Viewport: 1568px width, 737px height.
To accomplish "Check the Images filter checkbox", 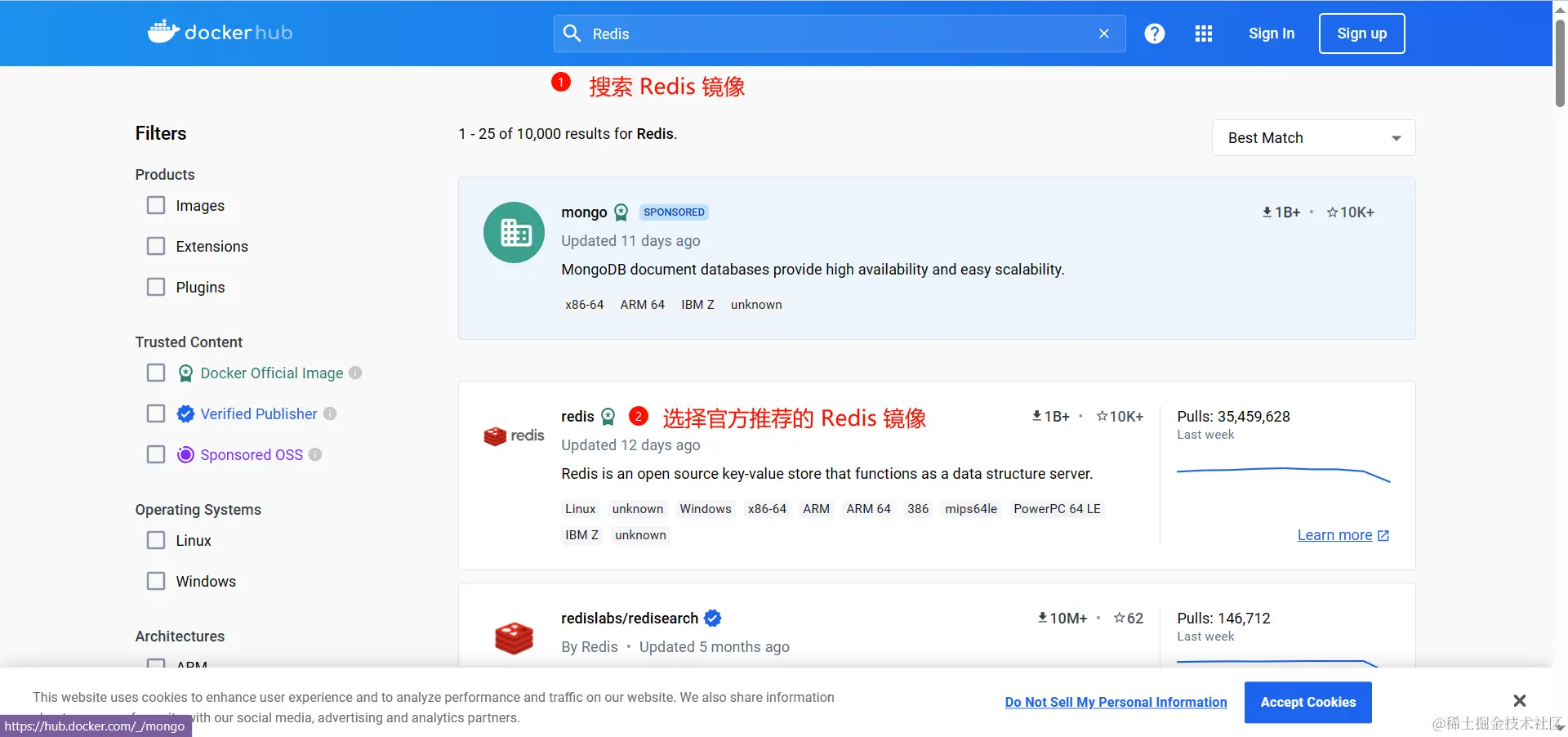I will point(156,205).
